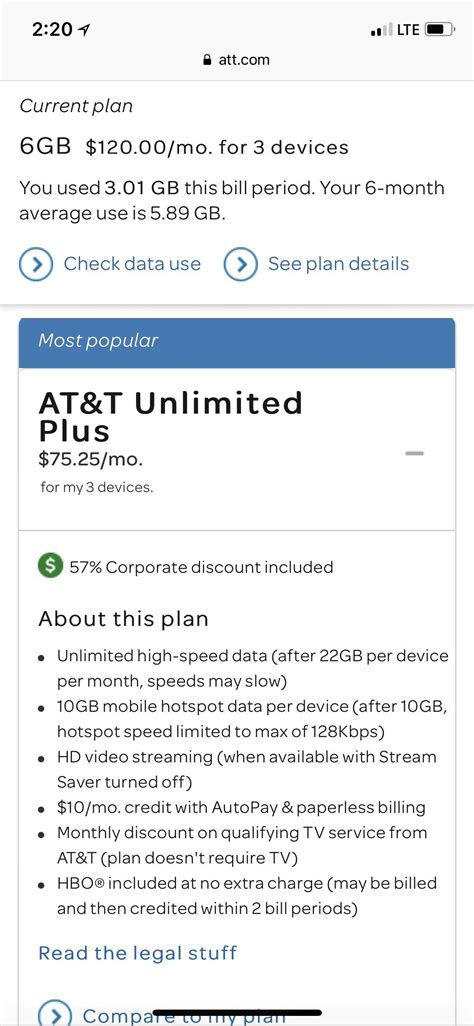This screenshot has height=1026, width=474.
Task: Tap the lock icon beside att.com
Action: point(208,60)
